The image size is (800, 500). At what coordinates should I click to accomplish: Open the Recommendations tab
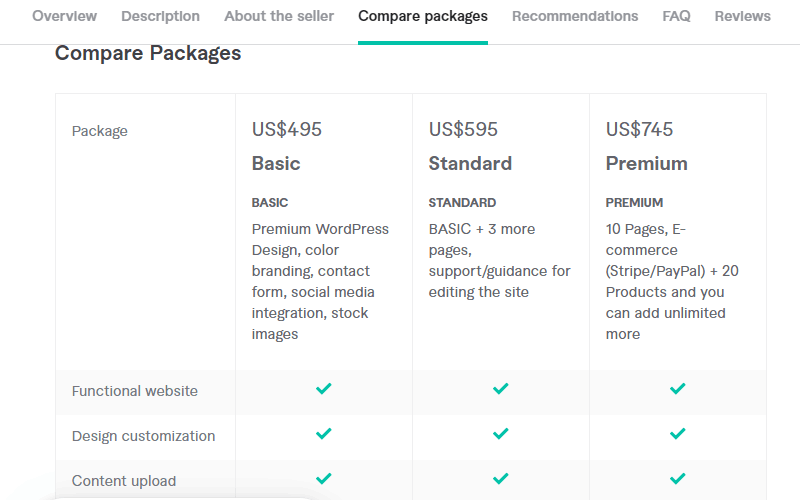pos(575,16)
